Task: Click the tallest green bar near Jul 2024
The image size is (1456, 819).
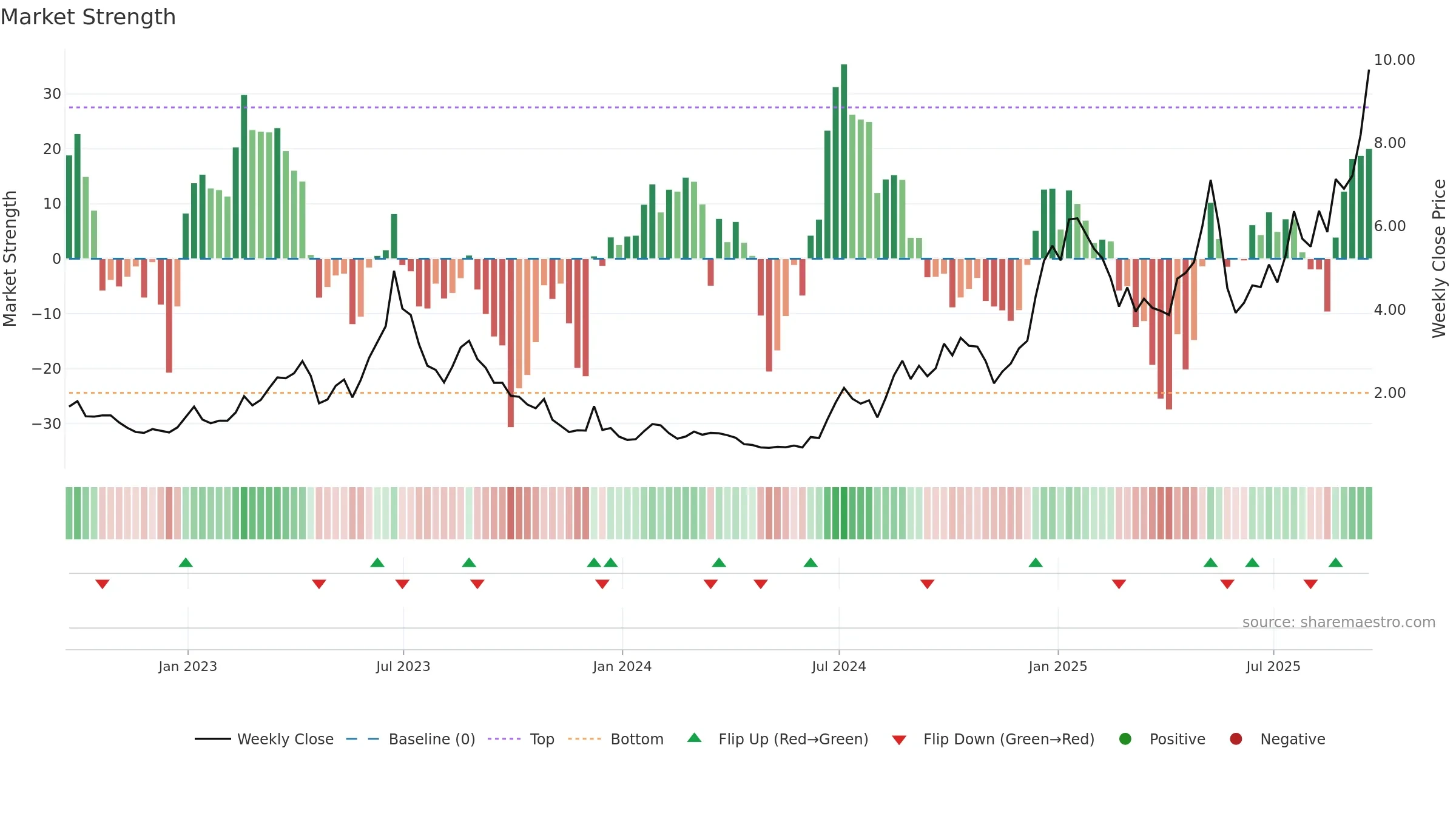Action: coord(844,161)
